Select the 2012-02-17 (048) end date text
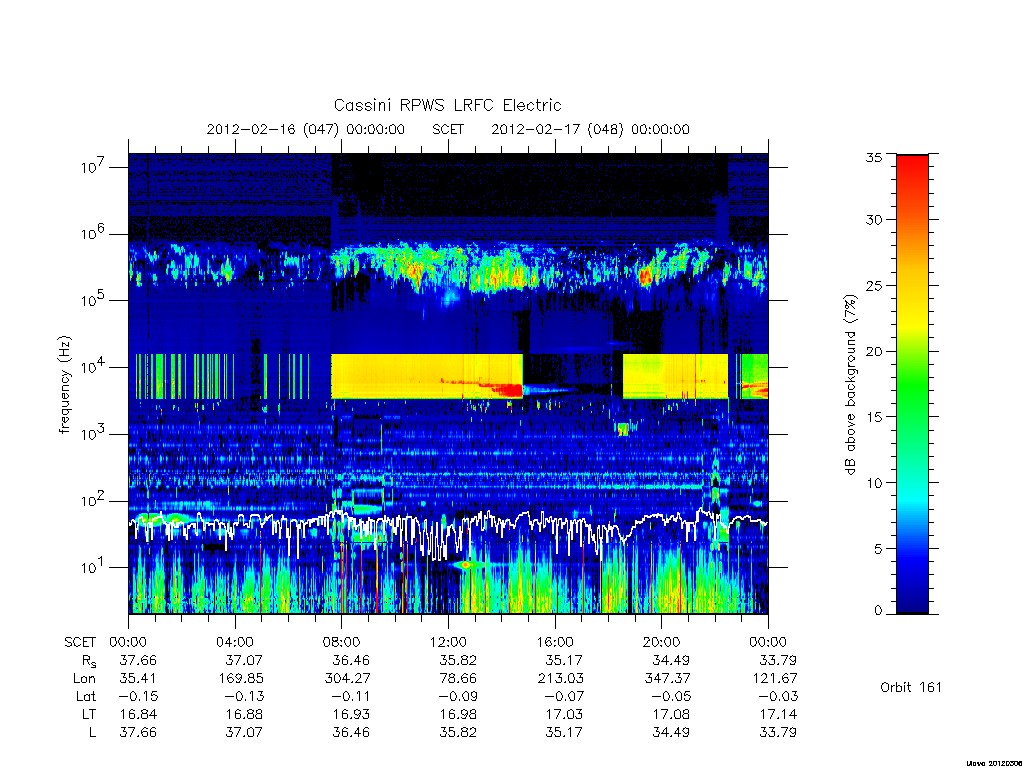 558,129
